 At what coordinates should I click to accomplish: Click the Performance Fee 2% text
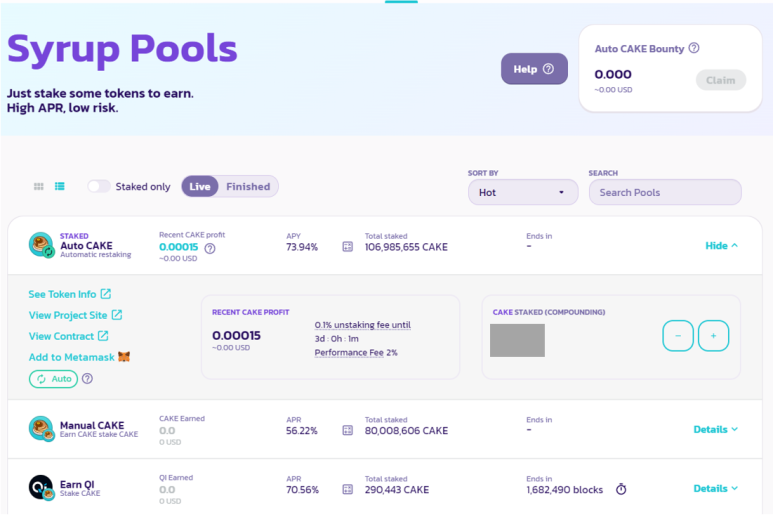pos(356,353)
